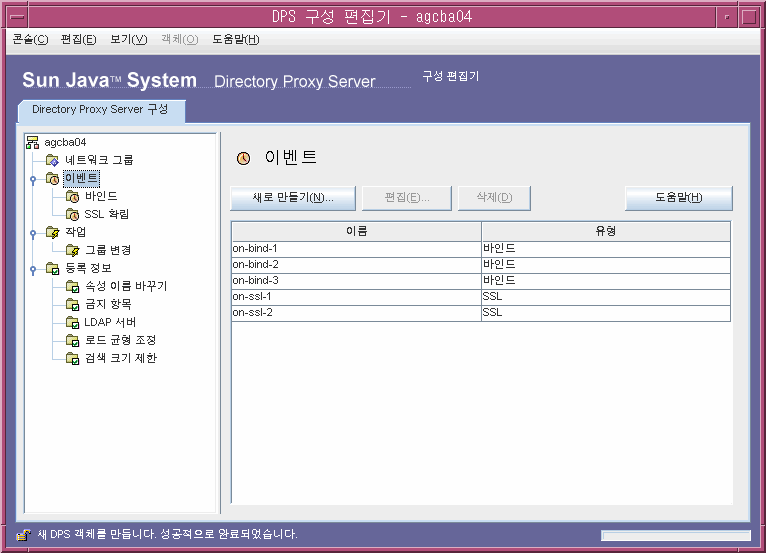Click 바인드 type cell of on-bind-1

click(606, 249)
